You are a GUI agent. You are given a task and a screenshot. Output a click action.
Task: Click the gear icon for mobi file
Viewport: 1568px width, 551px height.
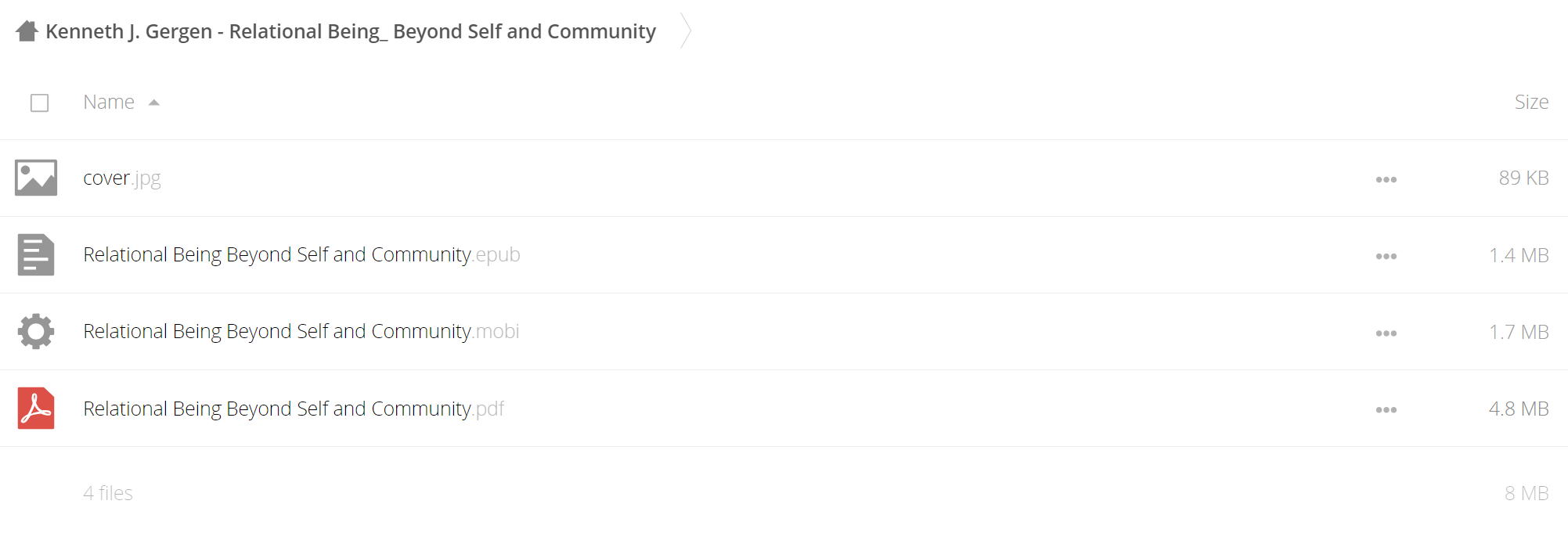[x=36, y=332]
